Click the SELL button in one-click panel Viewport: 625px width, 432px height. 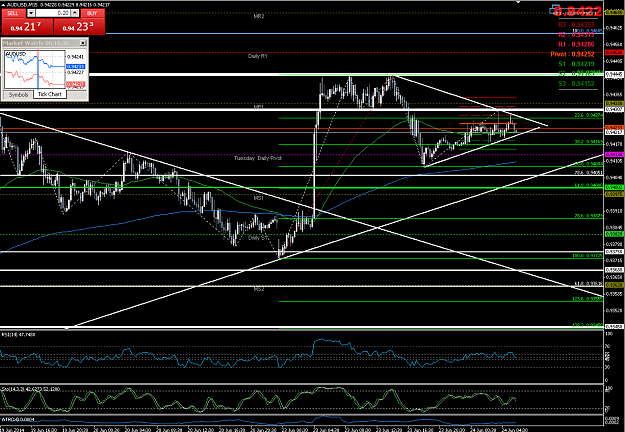pyautogui.click(x=13, y=13)
